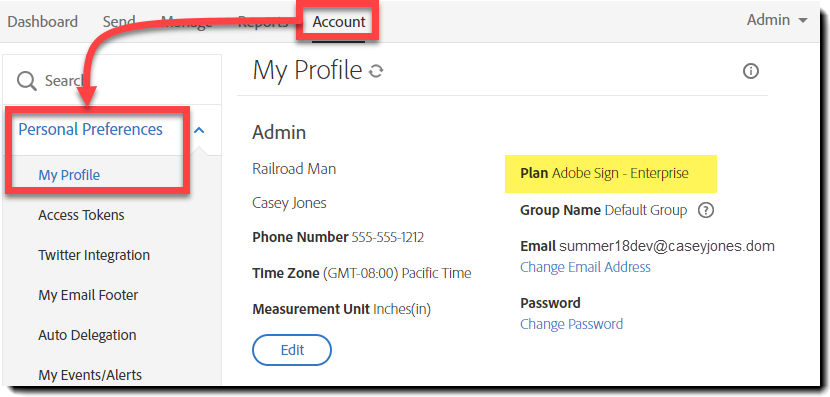Go to the Dashboard tab
Screen dimensions: 830x397
click(x=42, y=22)
